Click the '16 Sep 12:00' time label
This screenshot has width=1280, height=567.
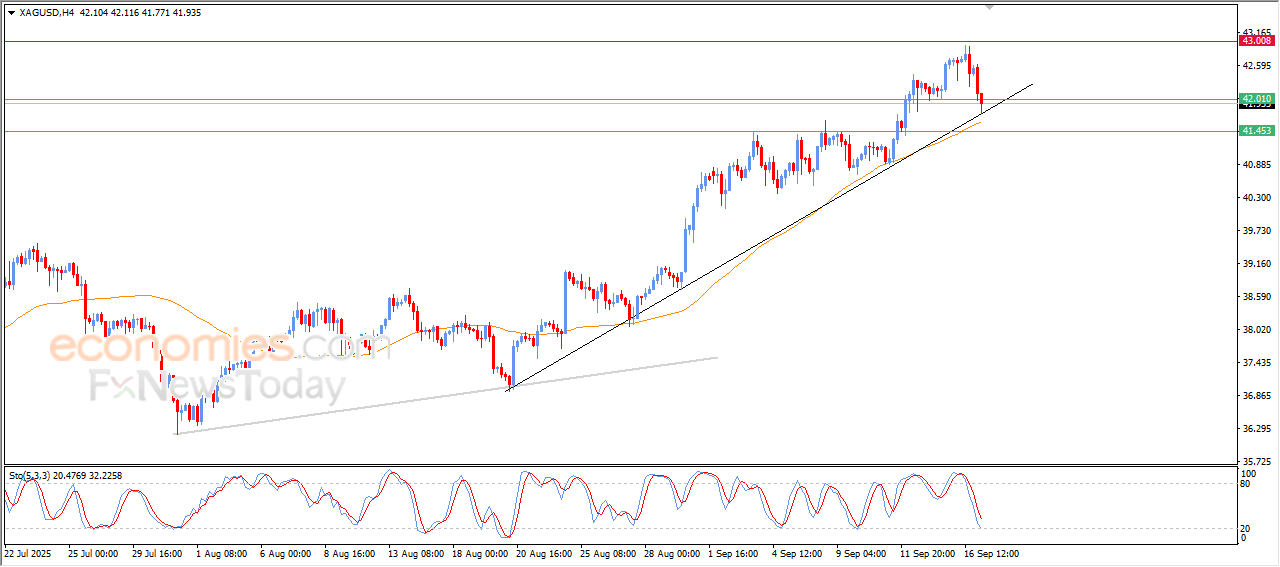pos(990,553)
